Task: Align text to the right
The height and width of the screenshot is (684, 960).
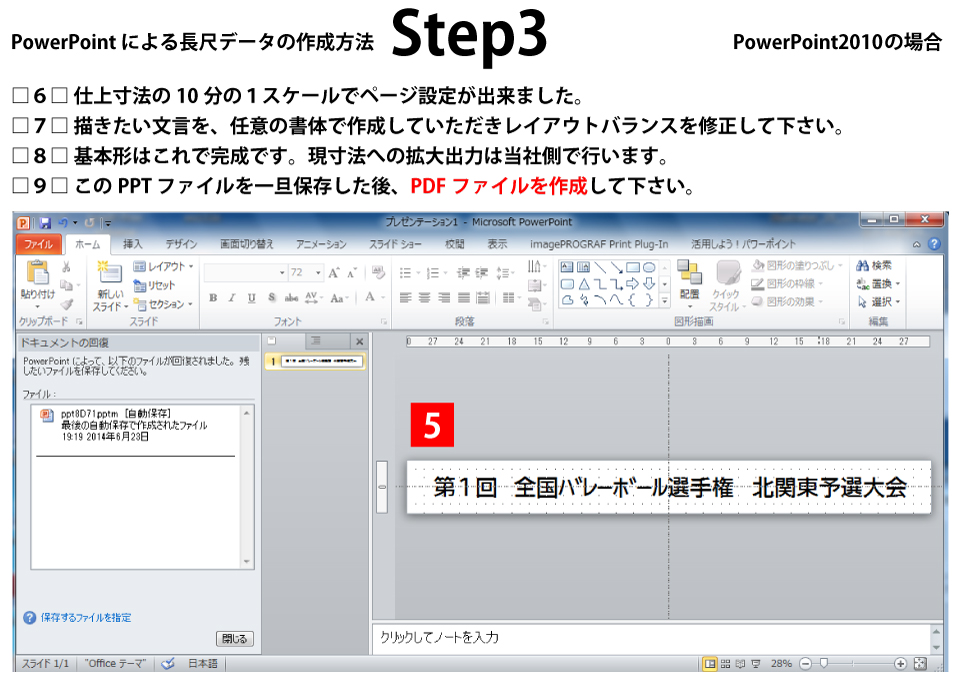Action: (x=444, y=298)
